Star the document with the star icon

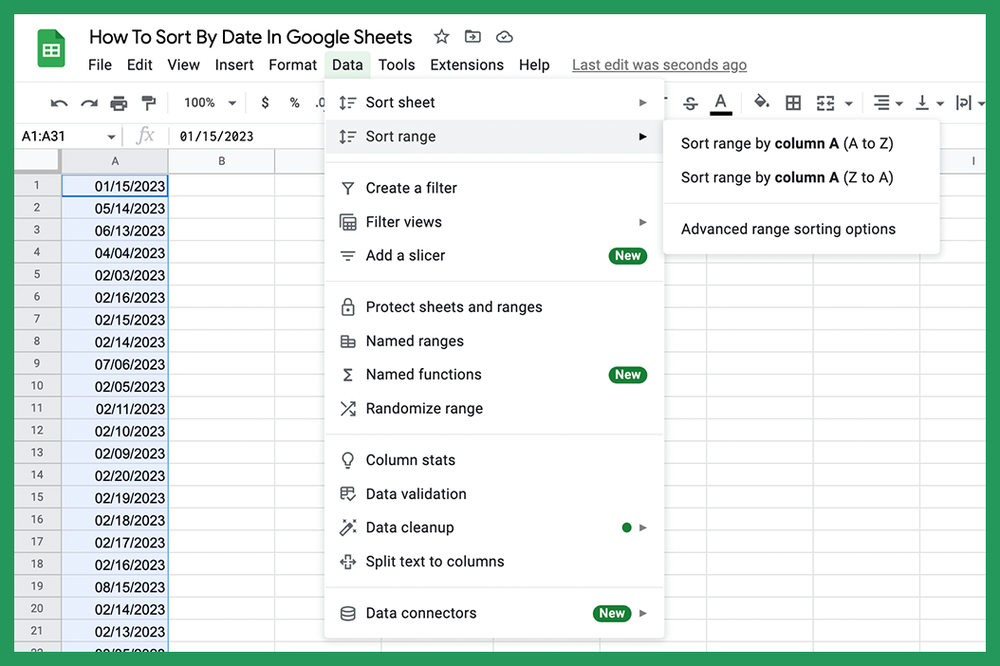(441, 37)
